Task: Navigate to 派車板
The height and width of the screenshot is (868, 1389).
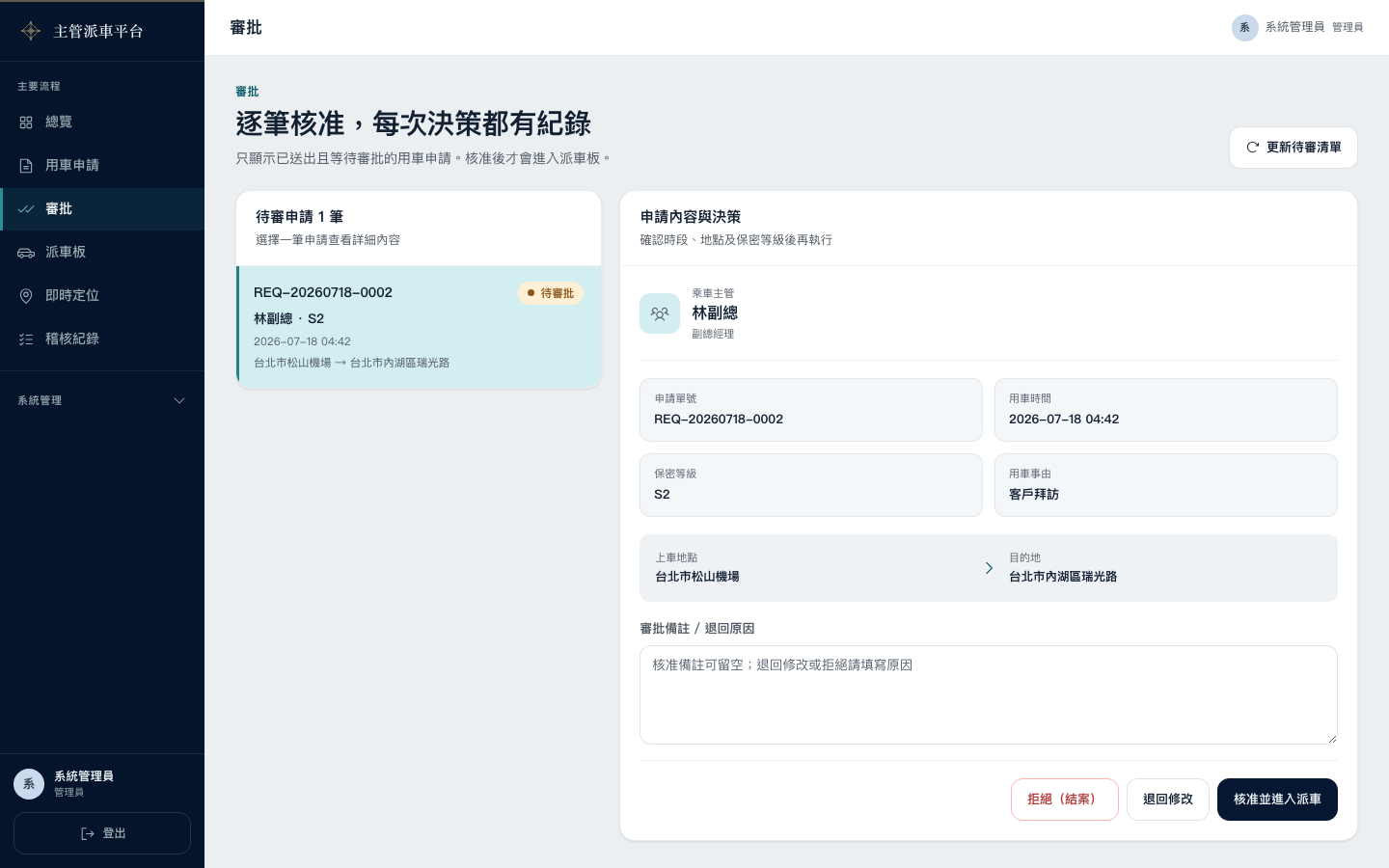Action: [x=102, y=253]
